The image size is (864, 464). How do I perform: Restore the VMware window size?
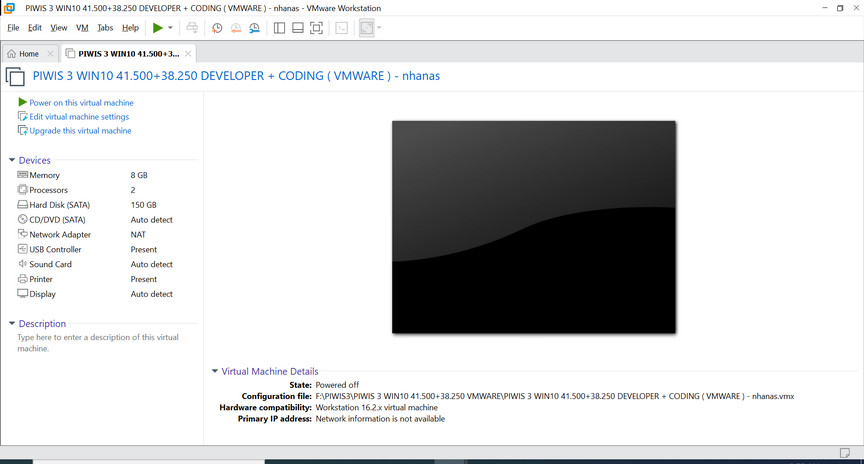[840, 8]
